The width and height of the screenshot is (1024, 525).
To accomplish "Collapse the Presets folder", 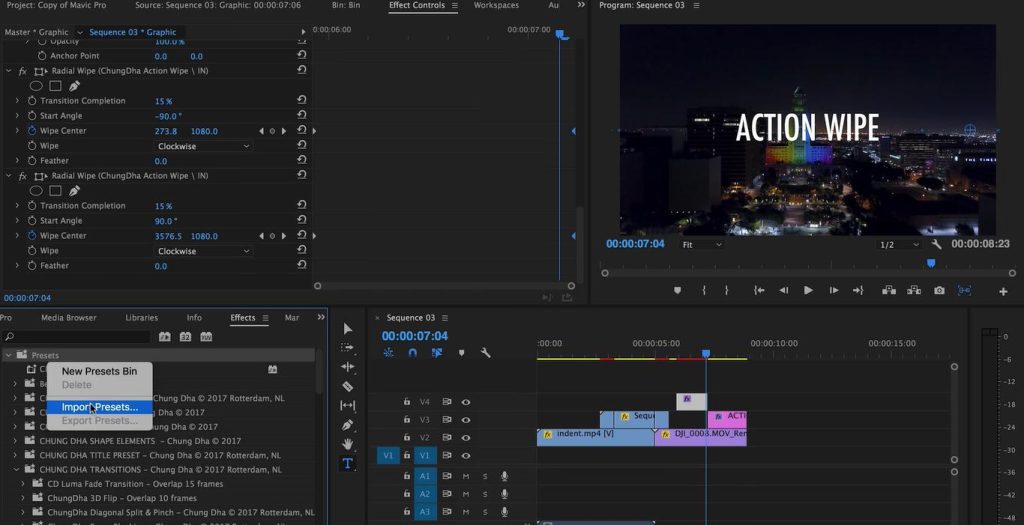I will point(8,355).
